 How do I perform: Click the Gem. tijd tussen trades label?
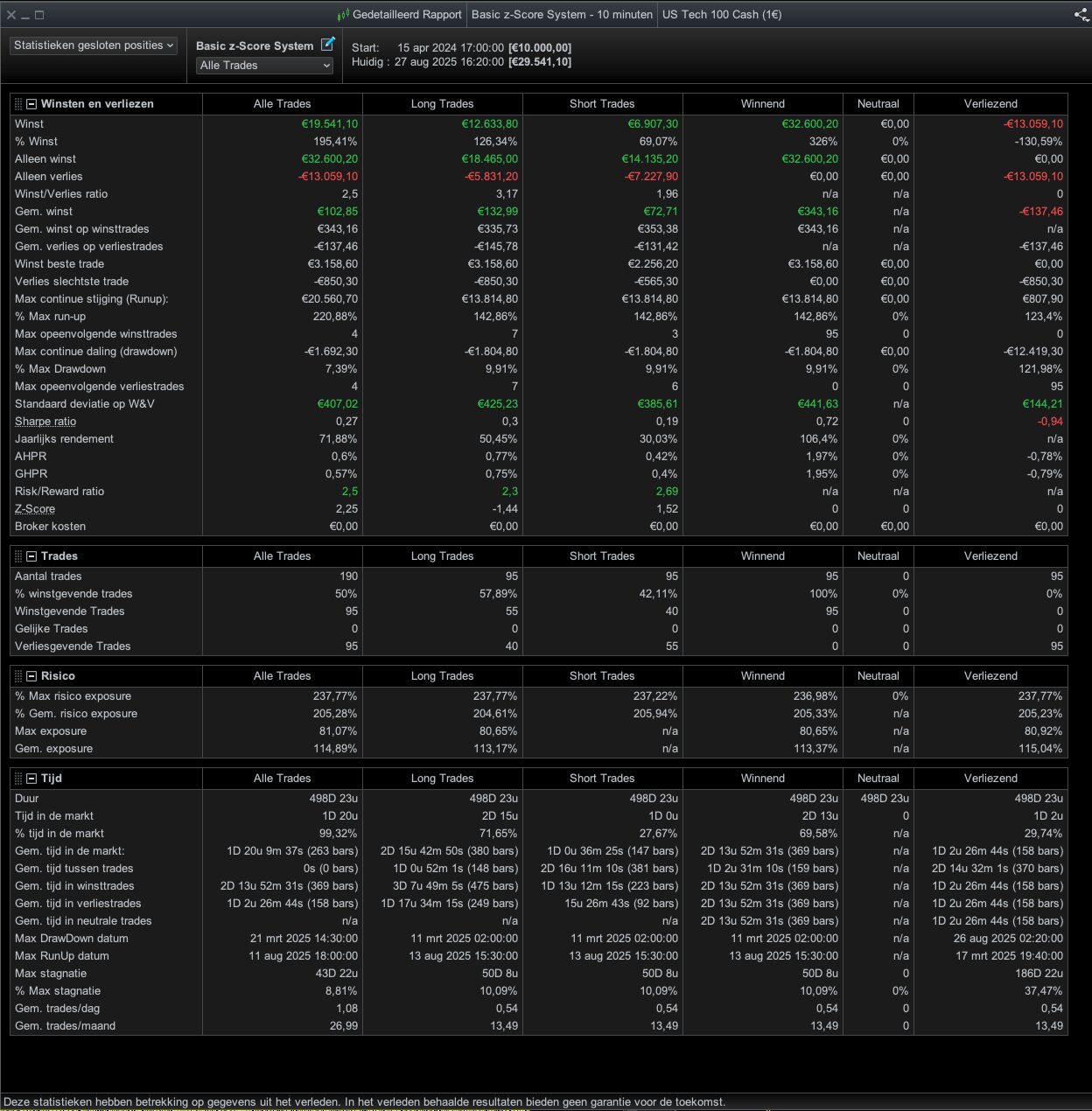[x=74, y=869]
